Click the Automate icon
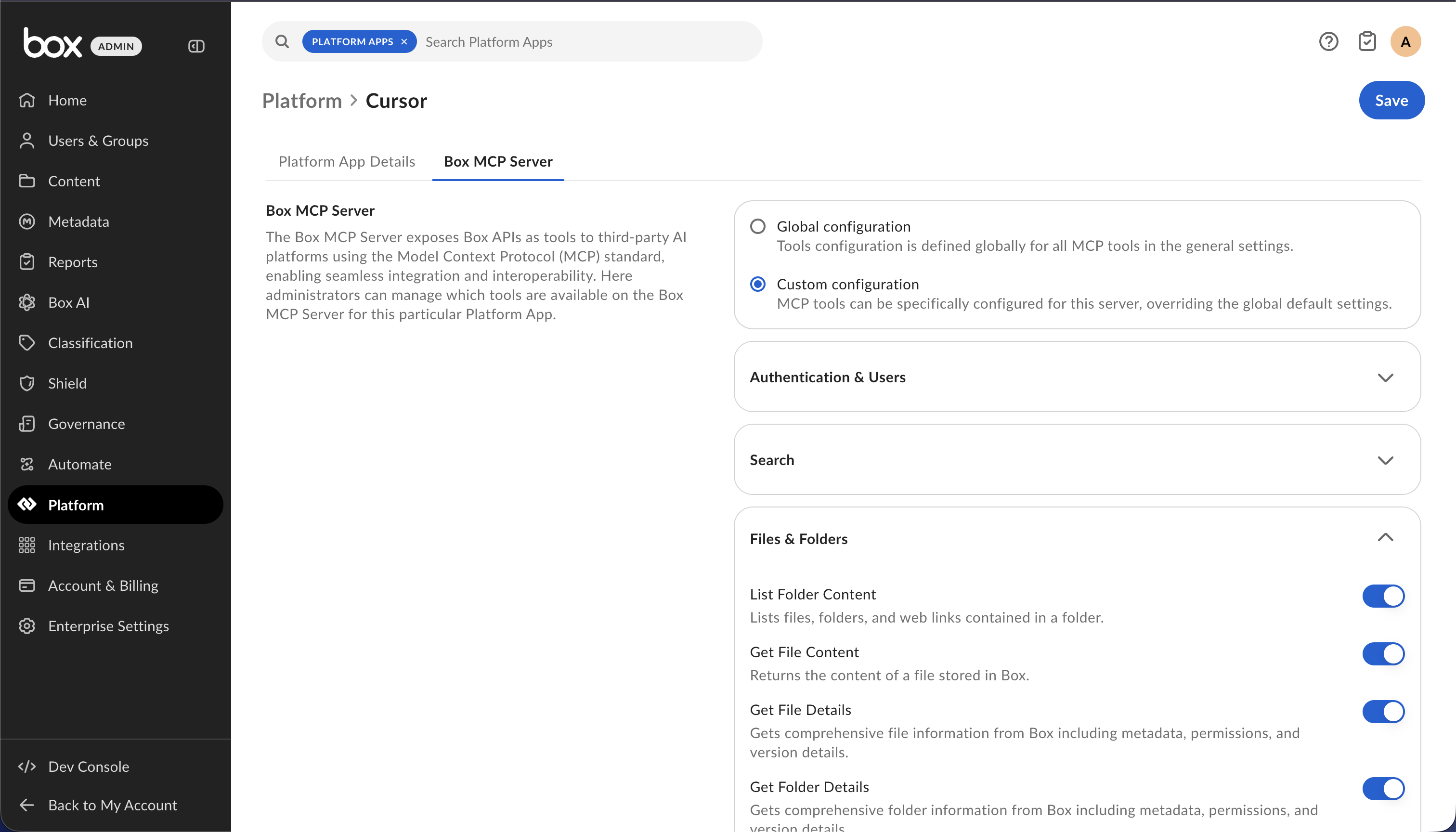The image size is (1456, 832). (x=27, y=464)
